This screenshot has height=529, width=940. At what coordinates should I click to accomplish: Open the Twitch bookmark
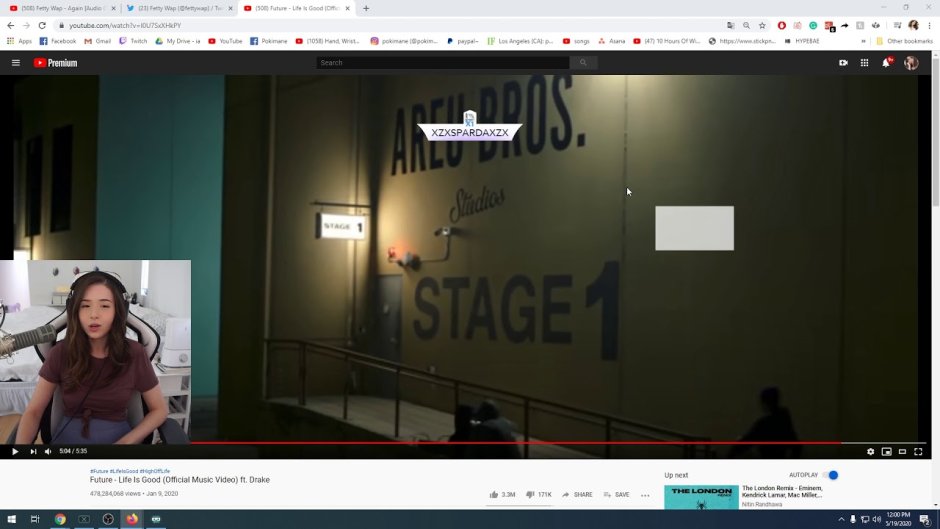[132, 41]
